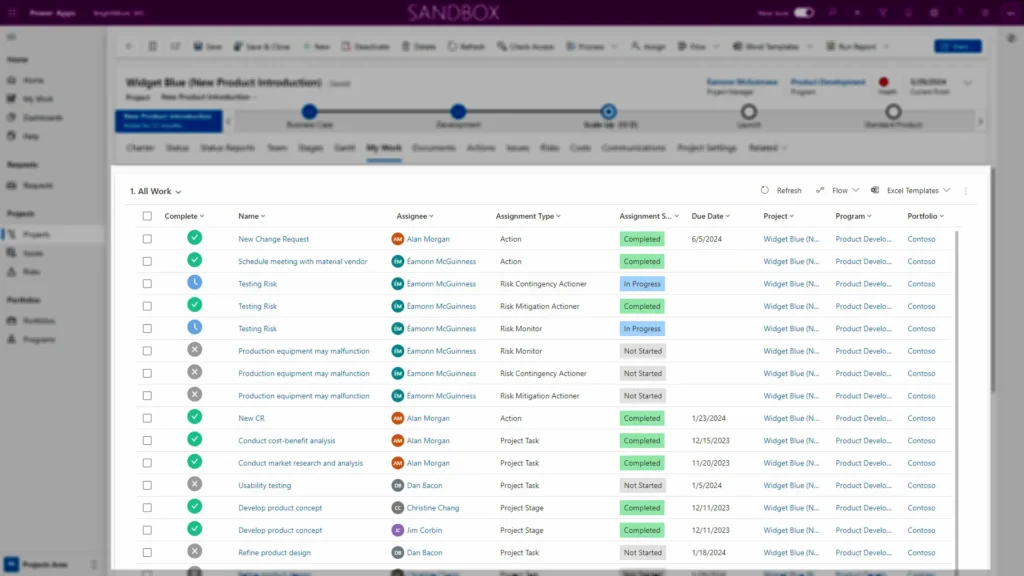Click the green checkmark beside New Change Request
The image size is (1024, 576).
pyautogui.click(x=194, y=238)
